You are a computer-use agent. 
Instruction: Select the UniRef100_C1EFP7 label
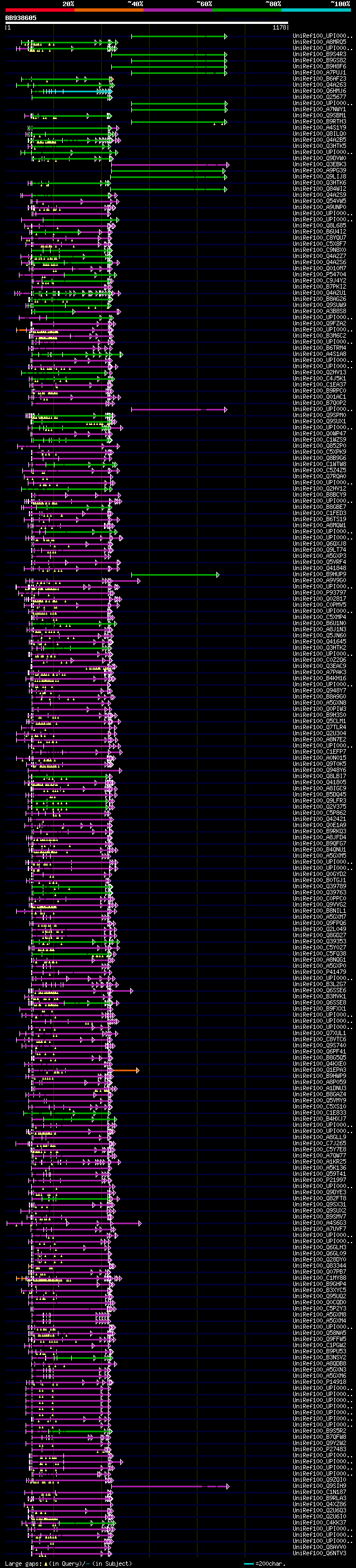[x=319, y=752]
